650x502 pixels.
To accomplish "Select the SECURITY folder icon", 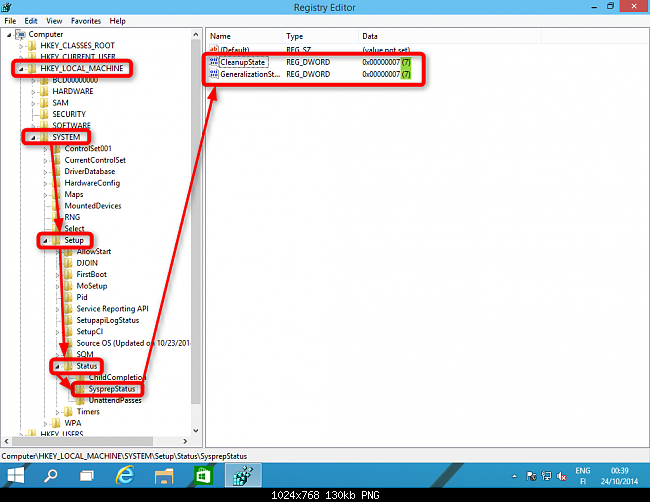I will tap(44, 114).
